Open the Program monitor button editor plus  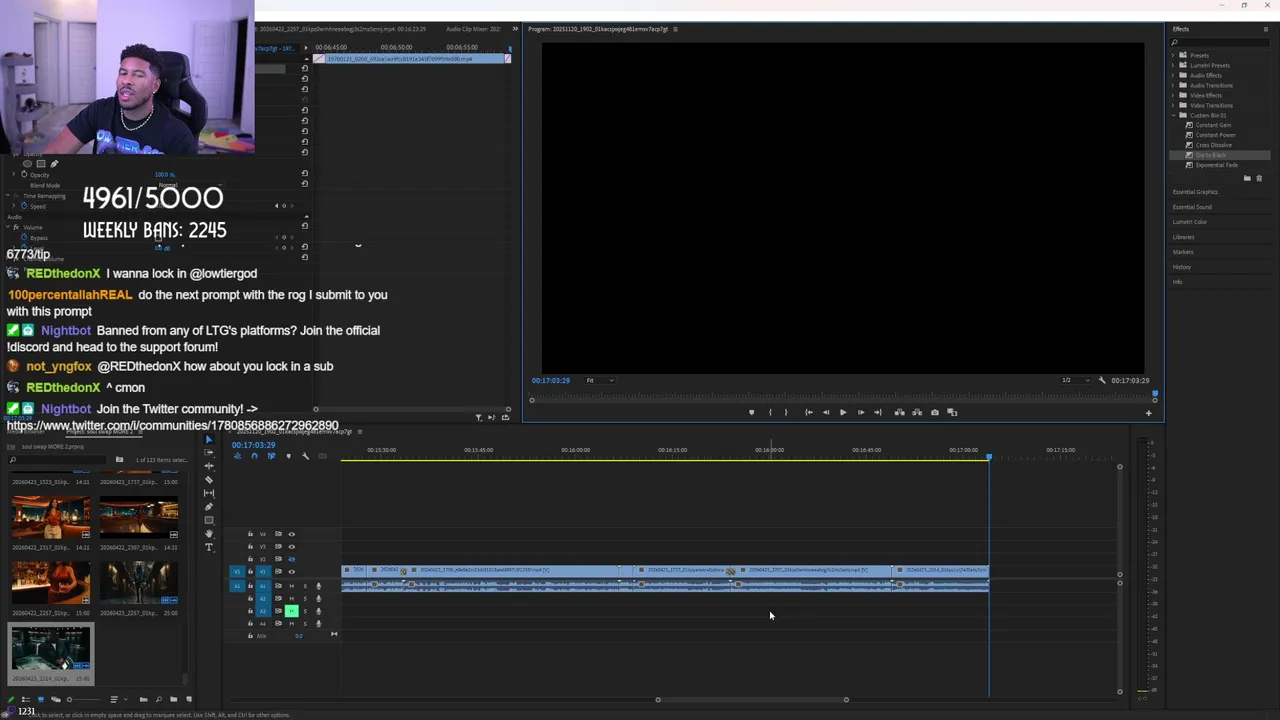click(x=1148, y=413)
